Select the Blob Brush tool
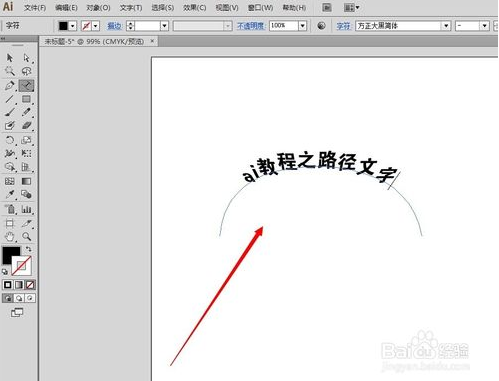This screenshot has width=499, height=381. (x=10, y=126)
